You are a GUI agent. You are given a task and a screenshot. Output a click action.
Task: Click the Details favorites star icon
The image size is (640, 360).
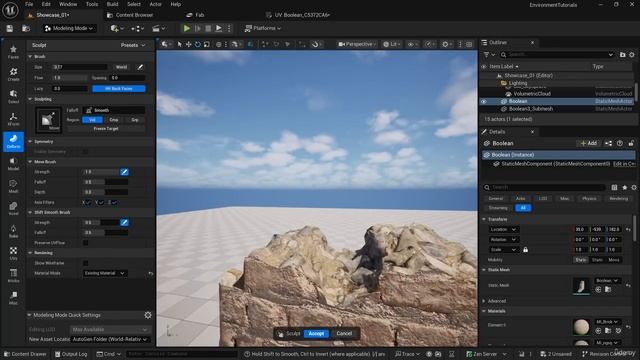tap(624, 187)
